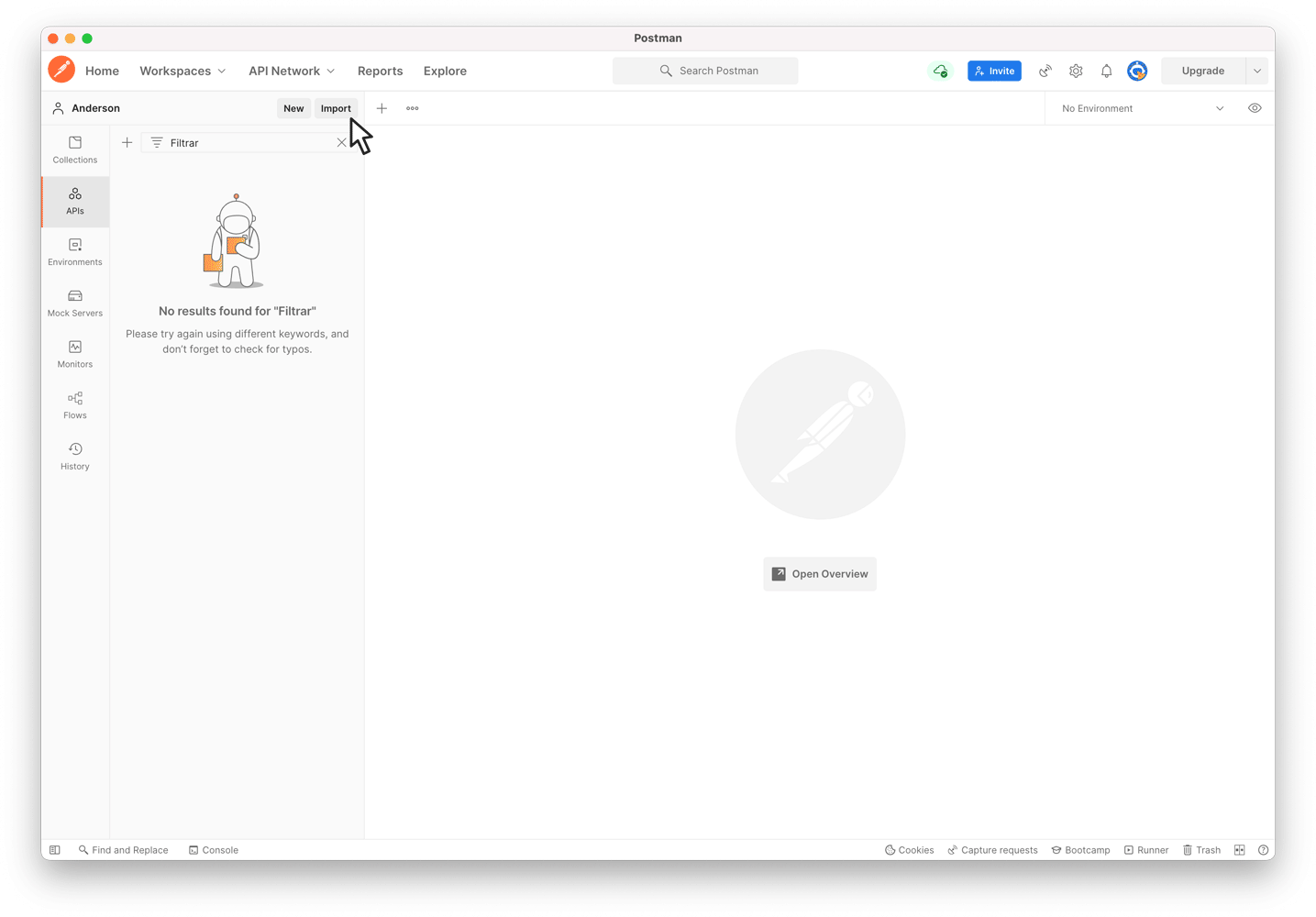Viewport: 1316px width, 917px height.
Task: Click the cloud sync status icon
Action: pos(940,71)
